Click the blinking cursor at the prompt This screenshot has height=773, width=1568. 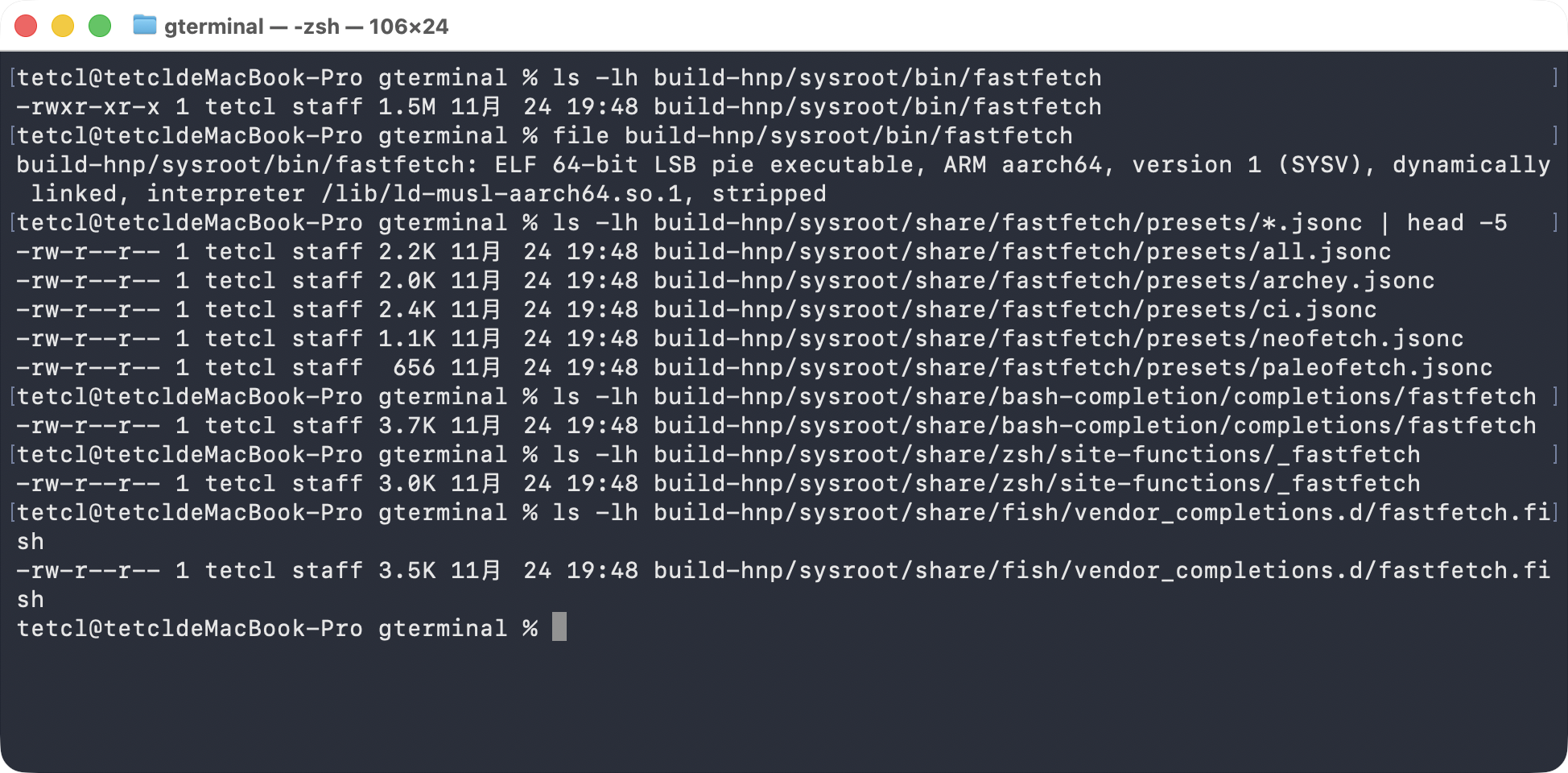tap(558, 627)
